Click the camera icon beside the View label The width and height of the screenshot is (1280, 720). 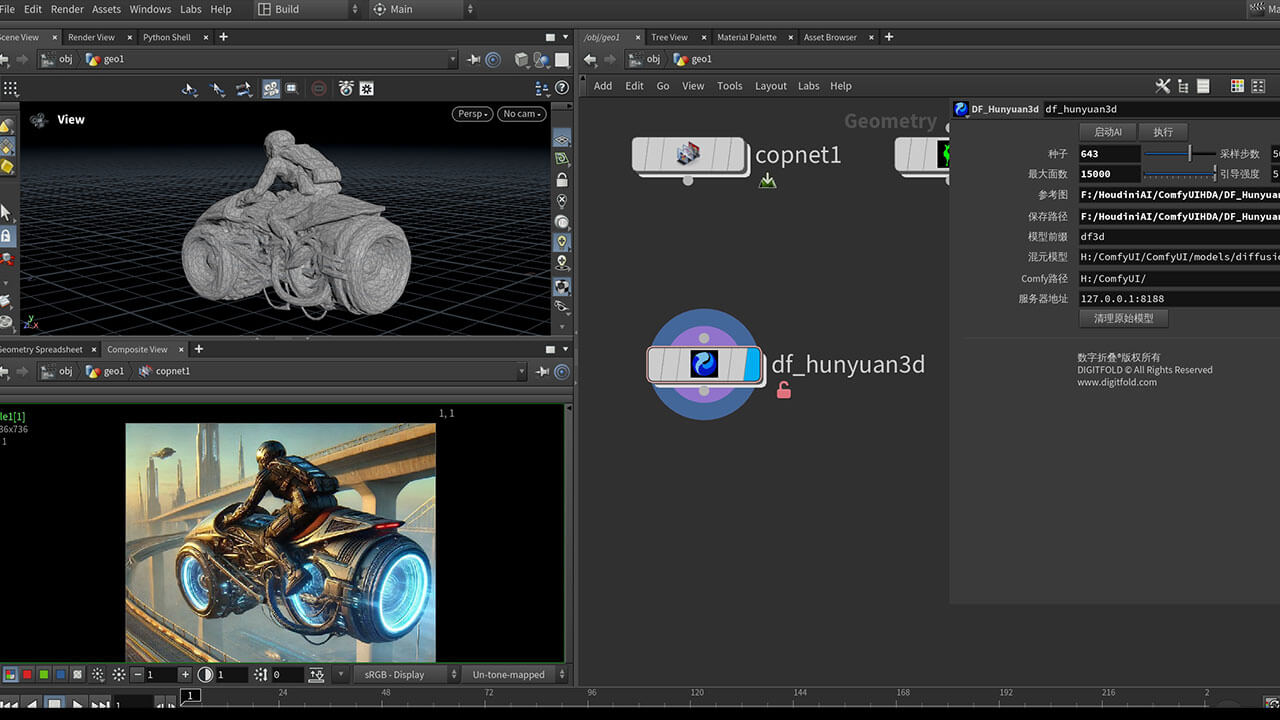pos(39,120)
